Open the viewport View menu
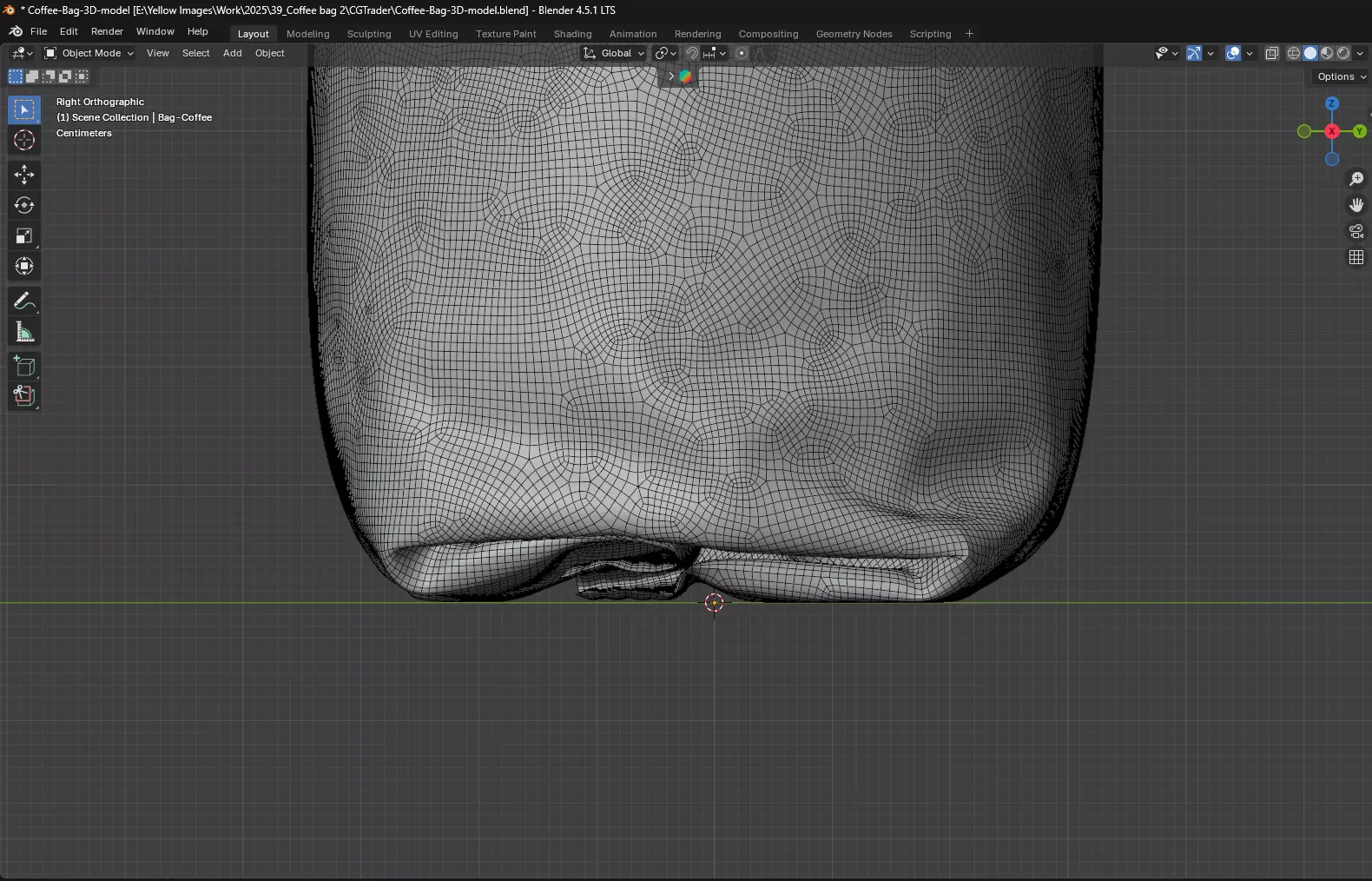Viewport: 1372px width, 881px height. [157, 53]
